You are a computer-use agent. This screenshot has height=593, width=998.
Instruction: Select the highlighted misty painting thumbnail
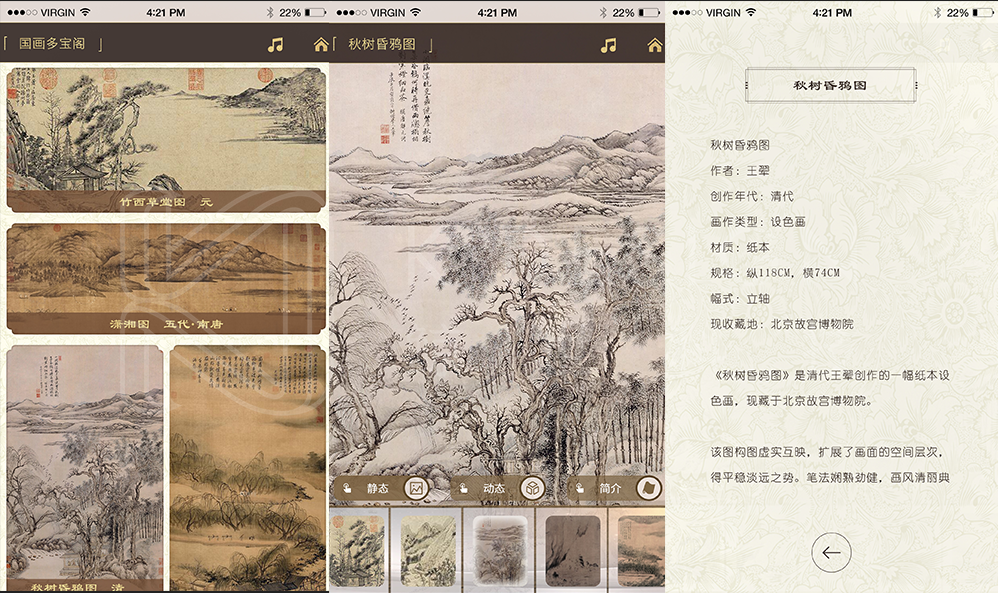[x=500, y=551]
